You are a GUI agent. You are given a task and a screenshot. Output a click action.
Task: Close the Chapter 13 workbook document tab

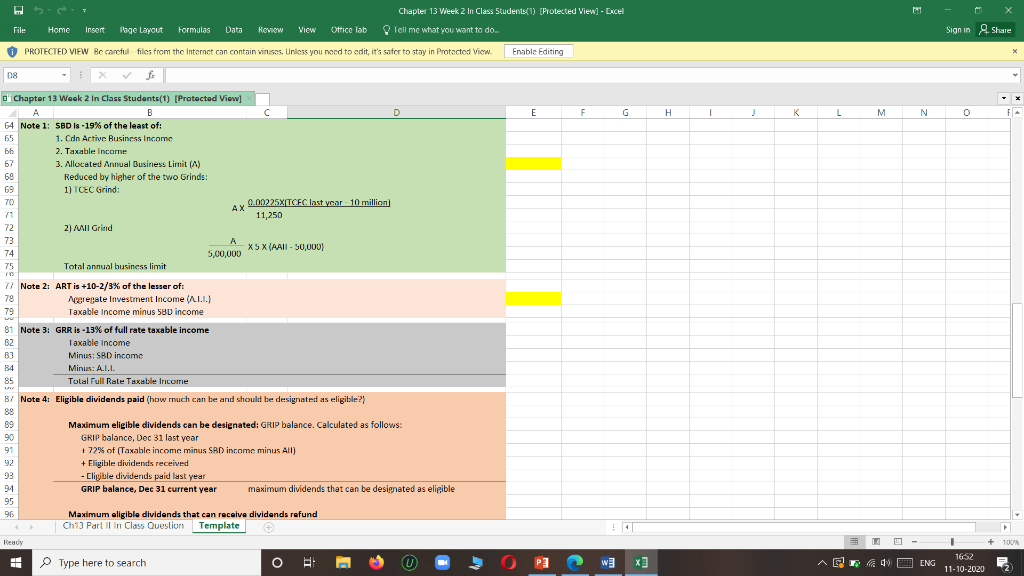tap(249, 99)
